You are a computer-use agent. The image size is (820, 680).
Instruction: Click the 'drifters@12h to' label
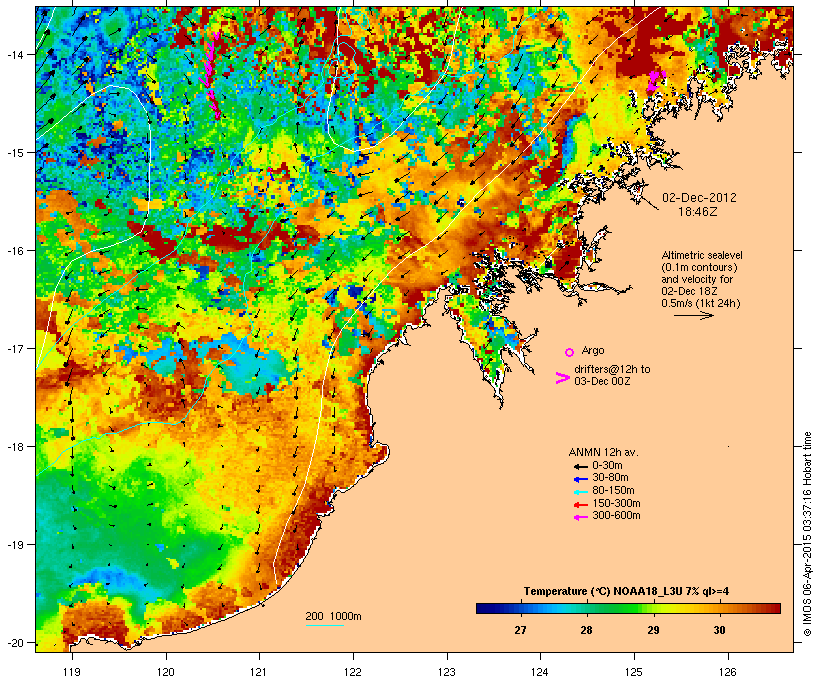612,369
